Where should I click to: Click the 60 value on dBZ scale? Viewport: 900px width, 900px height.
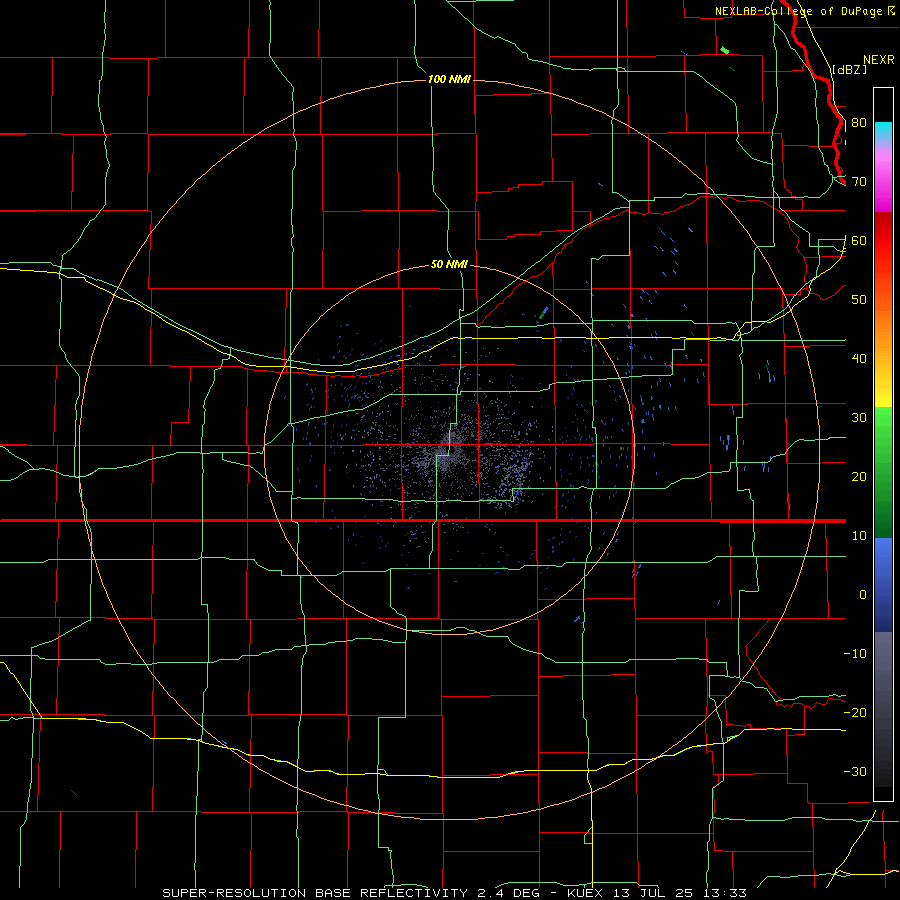(x=859, y=241)
